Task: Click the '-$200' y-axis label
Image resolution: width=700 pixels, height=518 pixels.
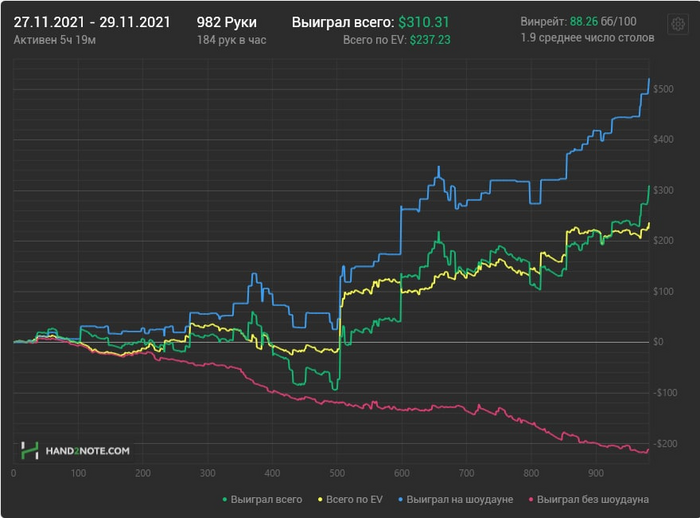Action: pos(665,444)
